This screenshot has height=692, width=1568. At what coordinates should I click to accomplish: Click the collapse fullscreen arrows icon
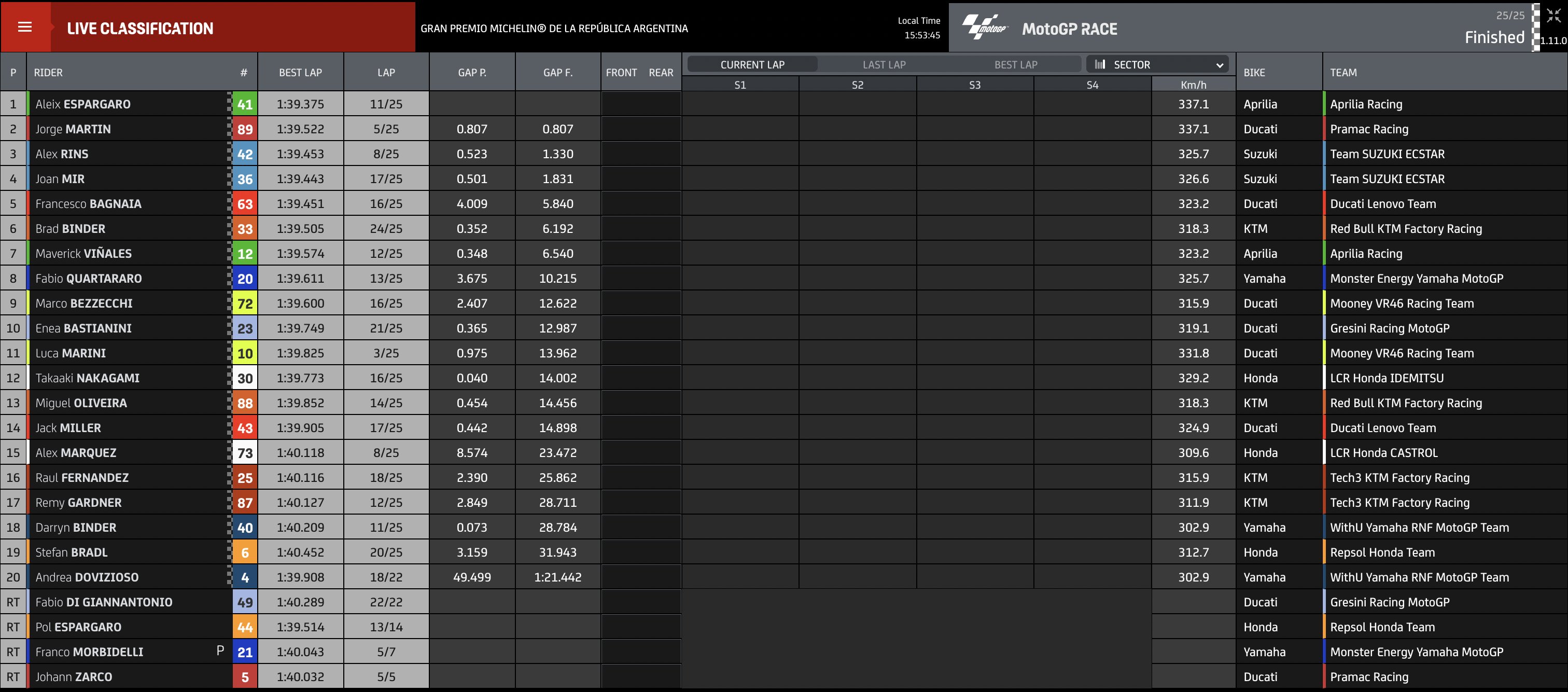click(x=1553, y=15)
